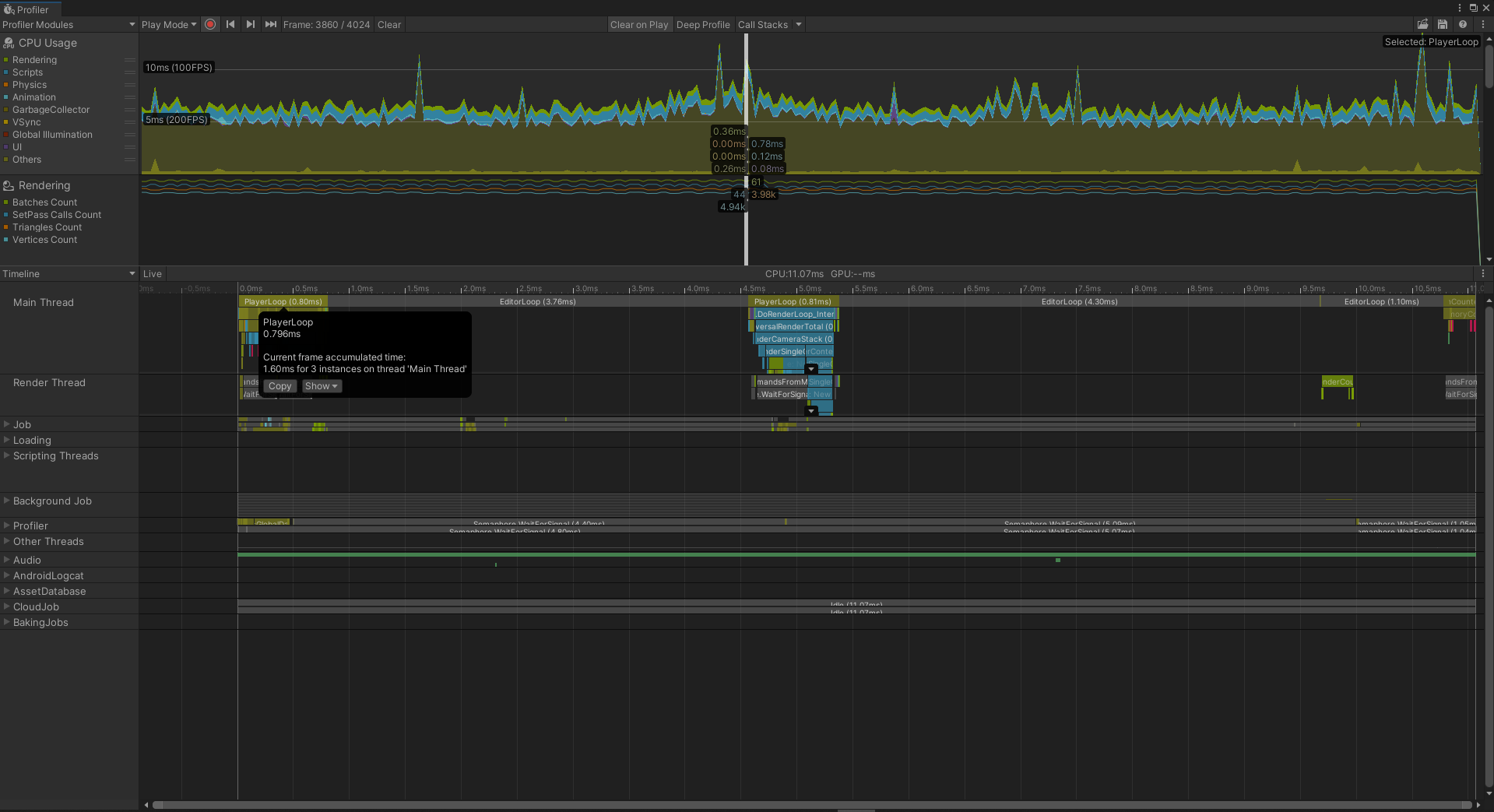The image size is (1494, 812).
Task: Click the Rendering module icon
Action: [9, 185]
